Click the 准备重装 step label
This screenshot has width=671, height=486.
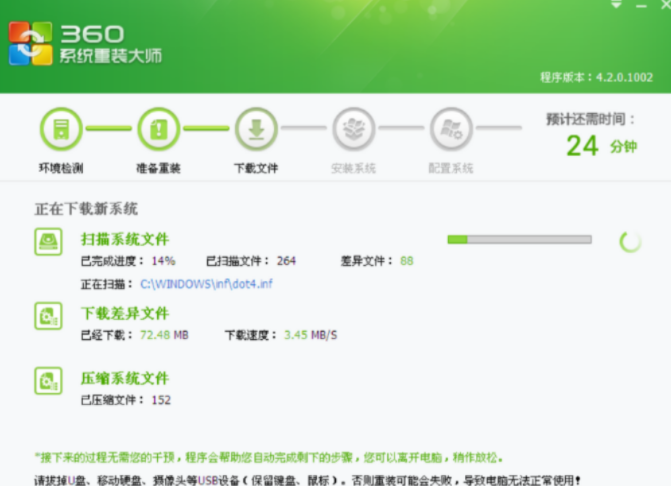point(158,168)
